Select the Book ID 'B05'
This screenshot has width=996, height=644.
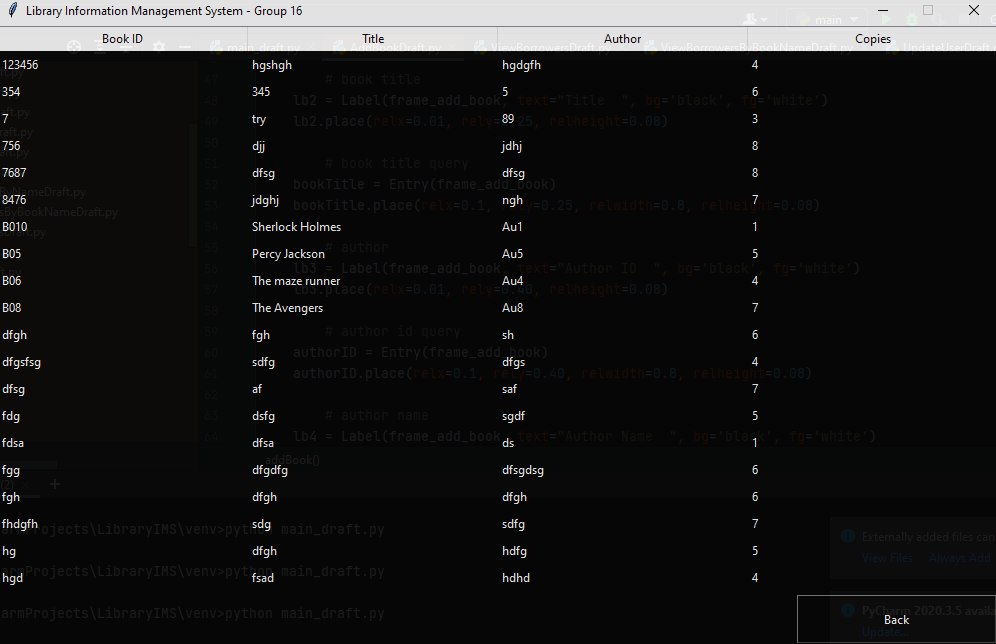click(x=11, y=254)
